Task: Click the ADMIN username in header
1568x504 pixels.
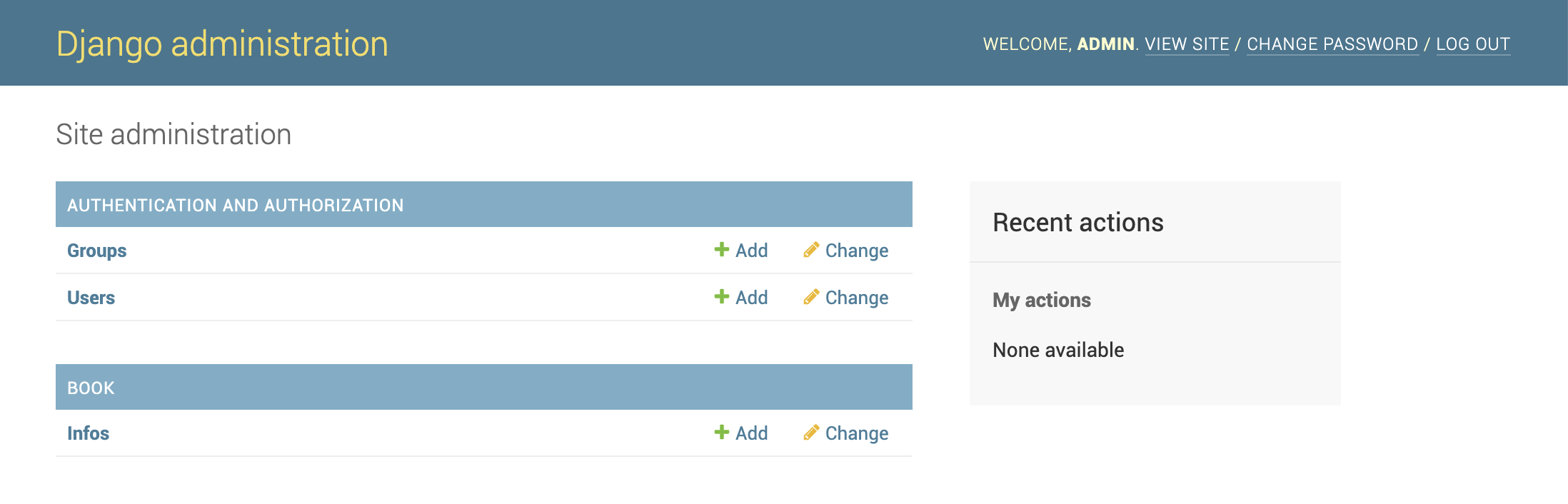Action: tap(1105, 44)
